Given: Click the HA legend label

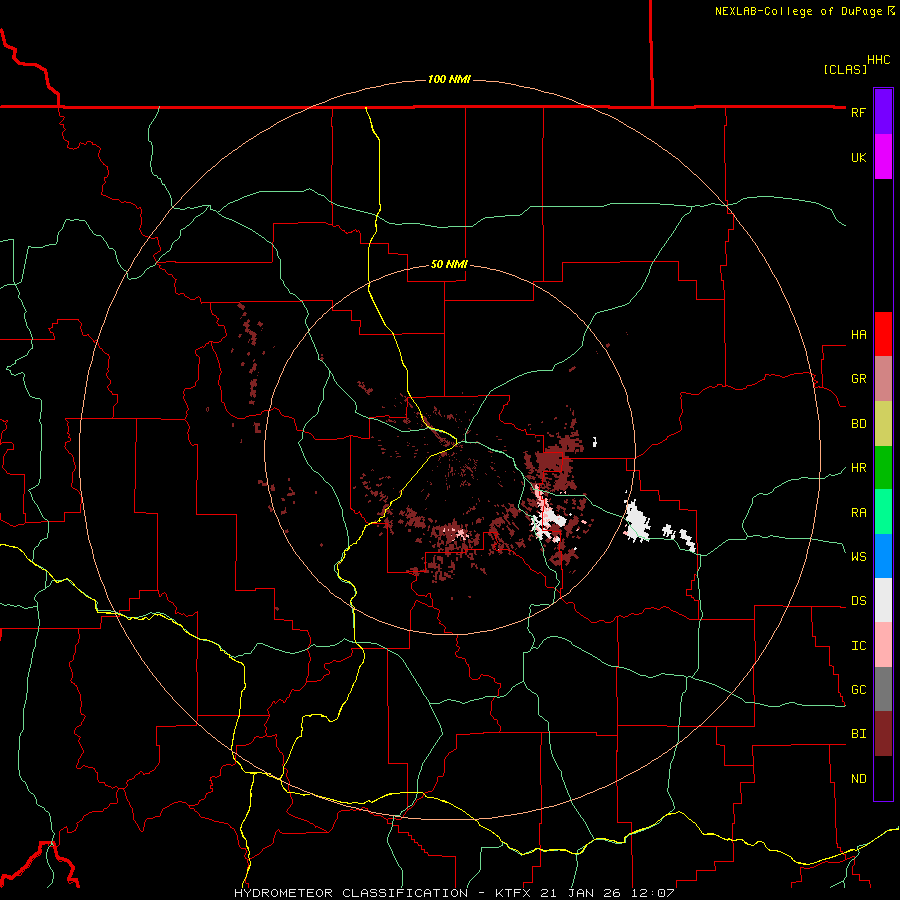Looking at the screenshot, I should tap(858, 335).
